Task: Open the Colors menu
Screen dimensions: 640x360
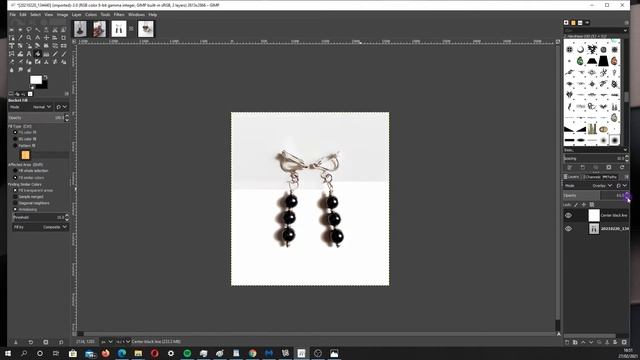Action: tap(91, 15)
